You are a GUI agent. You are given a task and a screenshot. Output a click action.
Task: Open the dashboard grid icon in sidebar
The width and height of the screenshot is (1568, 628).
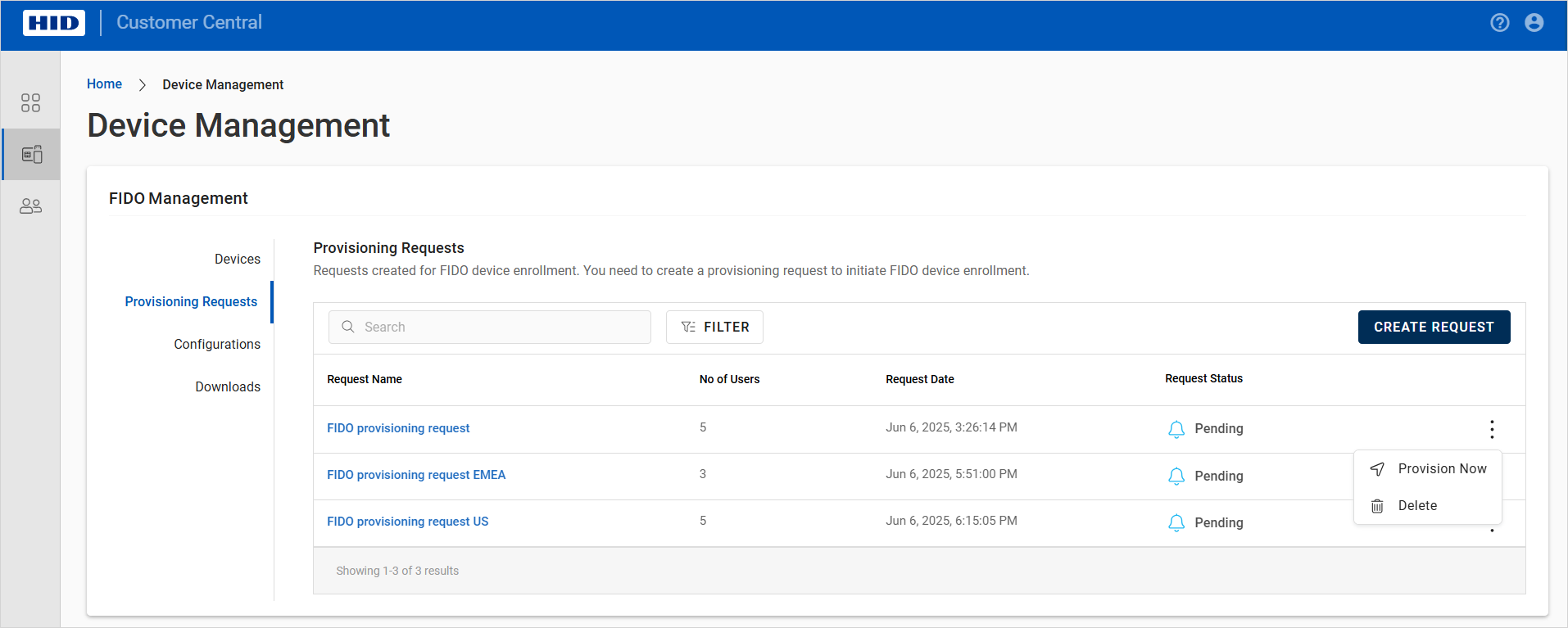point(30,102)
